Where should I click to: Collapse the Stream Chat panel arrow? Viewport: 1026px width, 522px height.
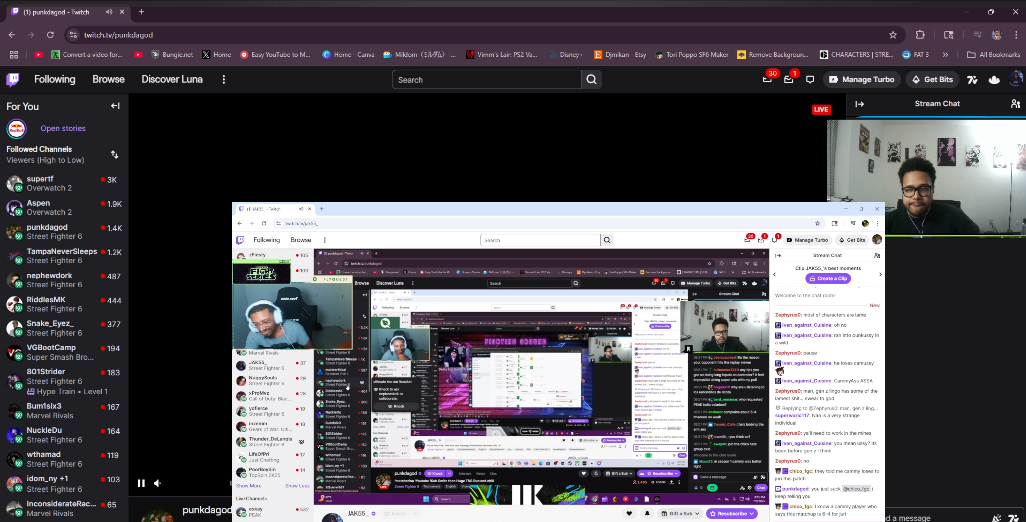(859, 104)
